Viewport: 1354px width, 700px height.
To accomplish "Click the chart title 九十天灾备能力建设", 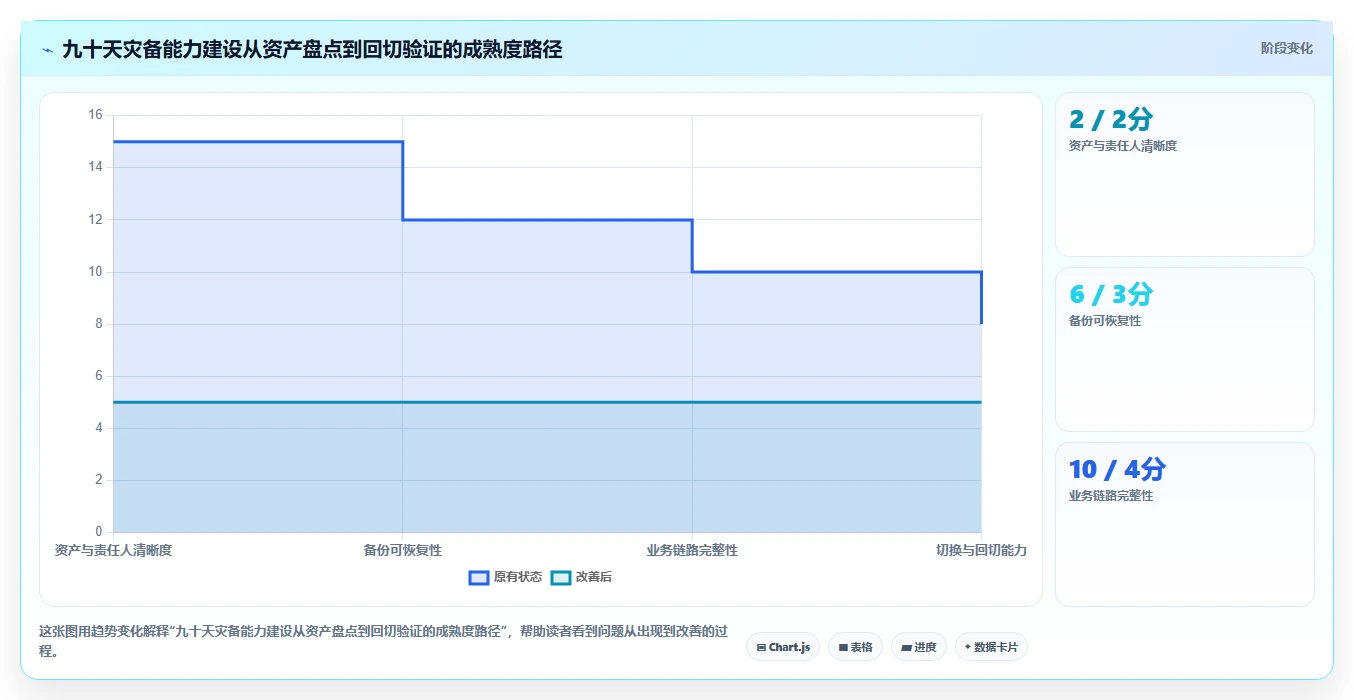I will [312, 49].
